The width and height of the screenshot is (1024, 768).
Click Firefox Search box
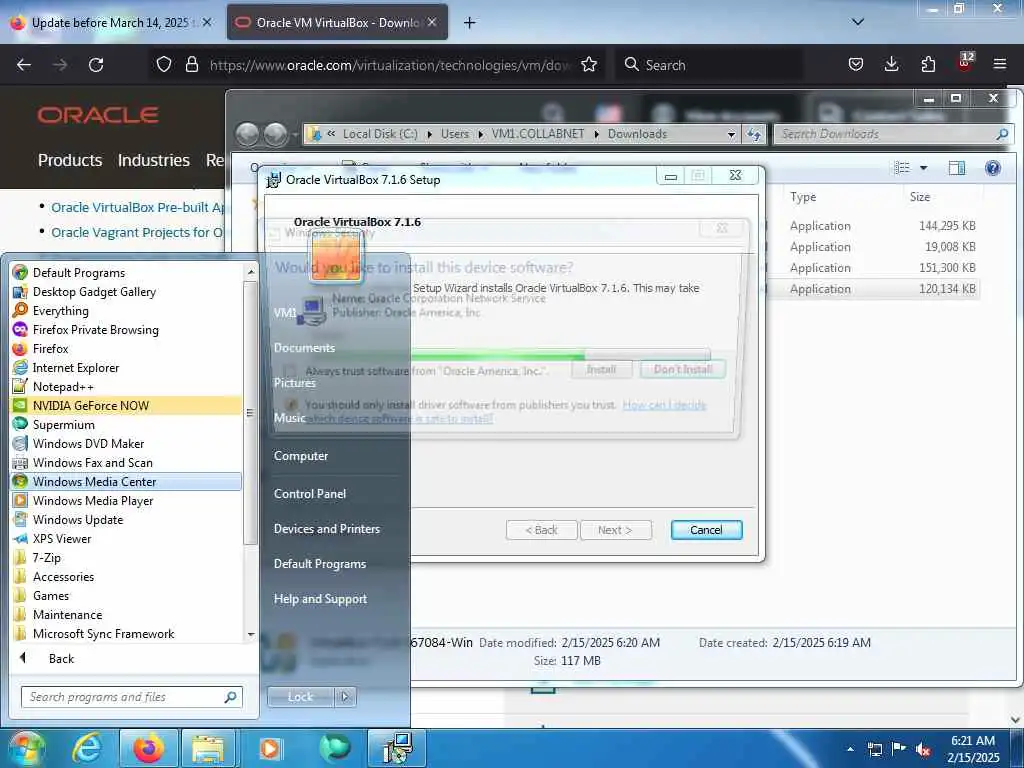pyautogui.click(x=710, y=65)
